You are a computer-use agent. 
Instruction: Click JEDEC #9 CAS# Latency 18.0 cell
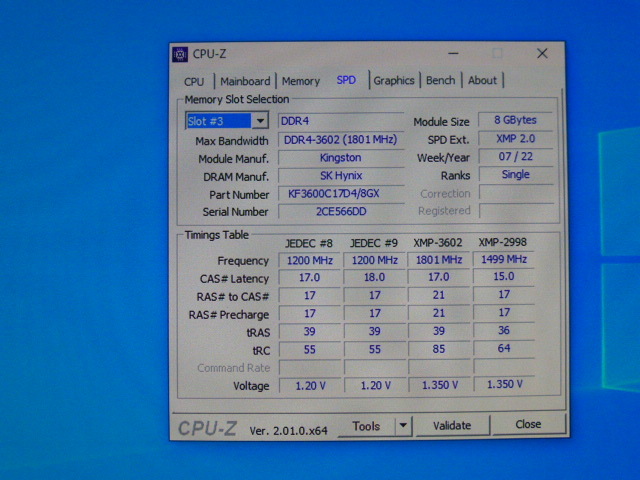click(x=374, y=278)
